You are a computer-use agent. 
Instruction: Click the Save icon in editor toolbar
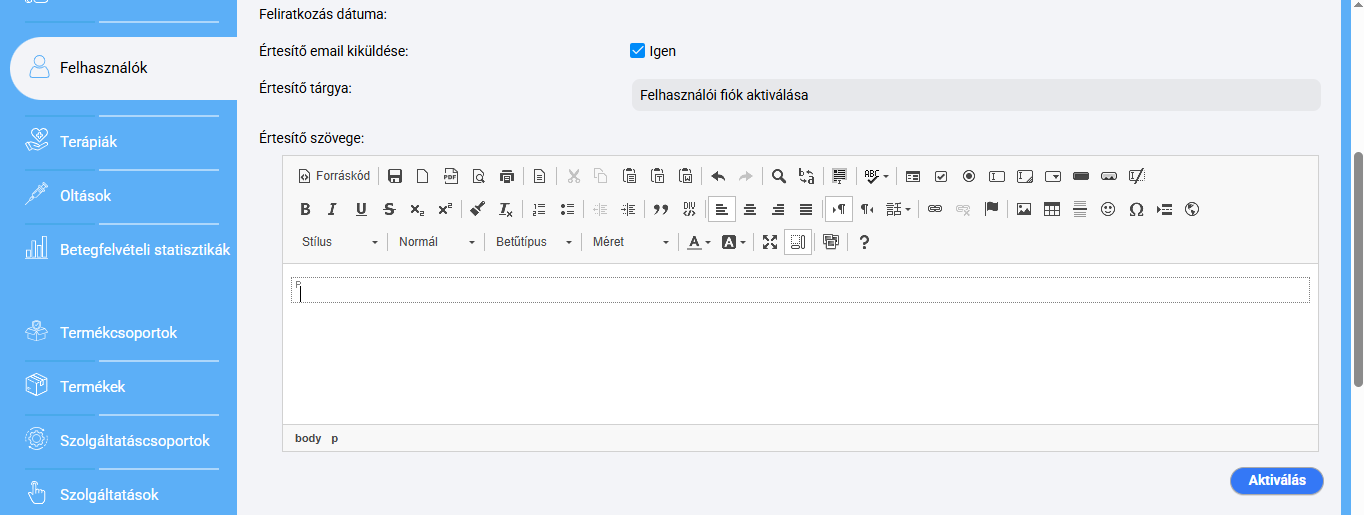[395, 176]
